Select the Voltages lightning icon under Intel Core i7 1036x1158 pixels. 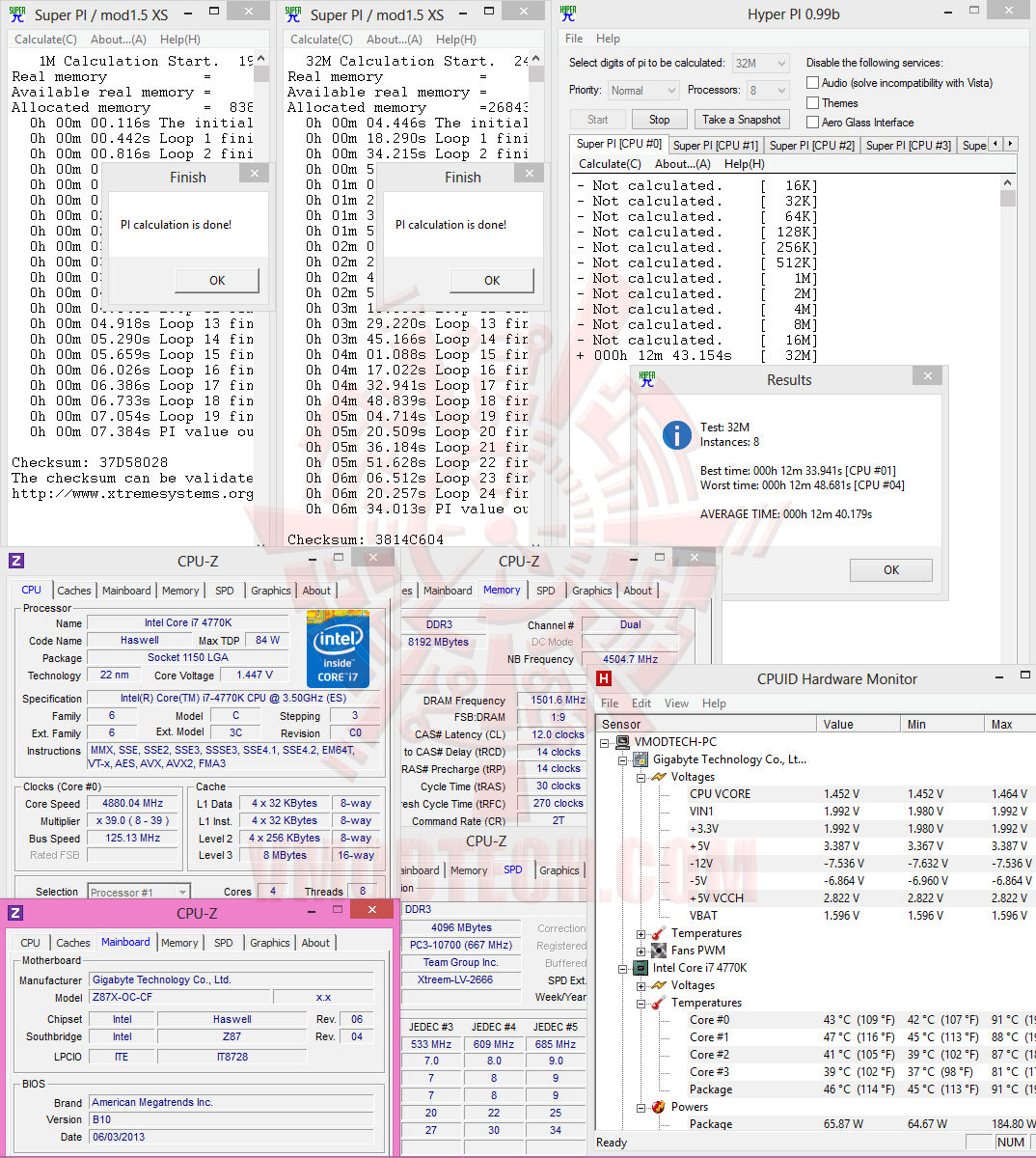pos(659,985)
